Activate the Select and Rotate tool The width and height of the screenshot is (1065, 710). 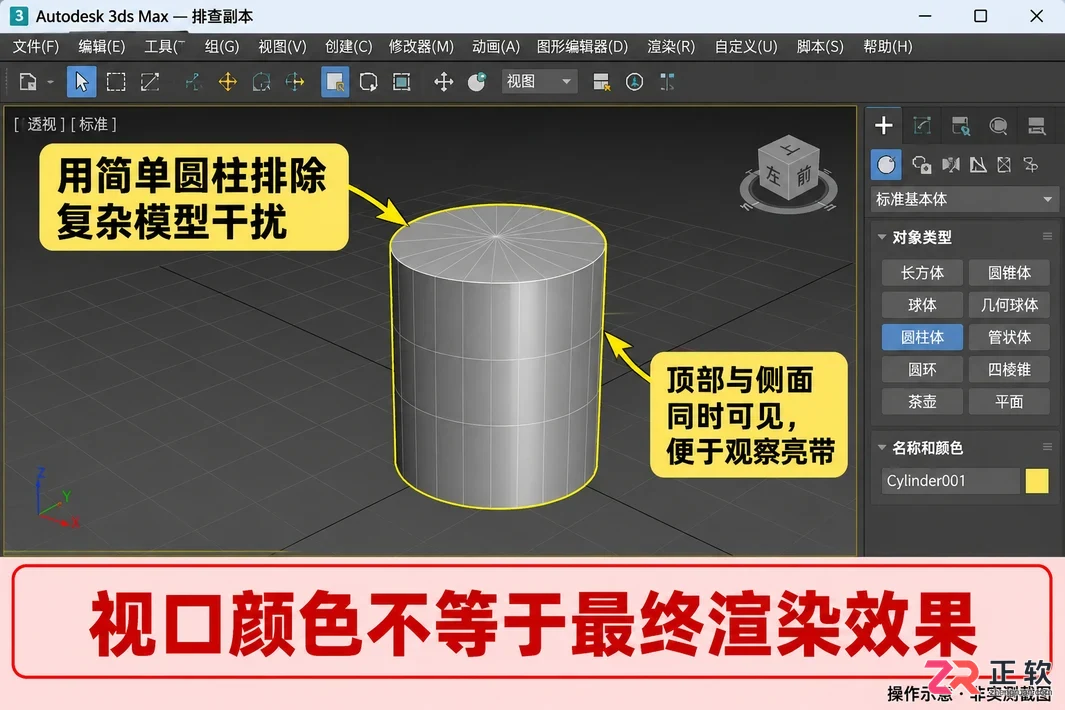coord(261,82)
